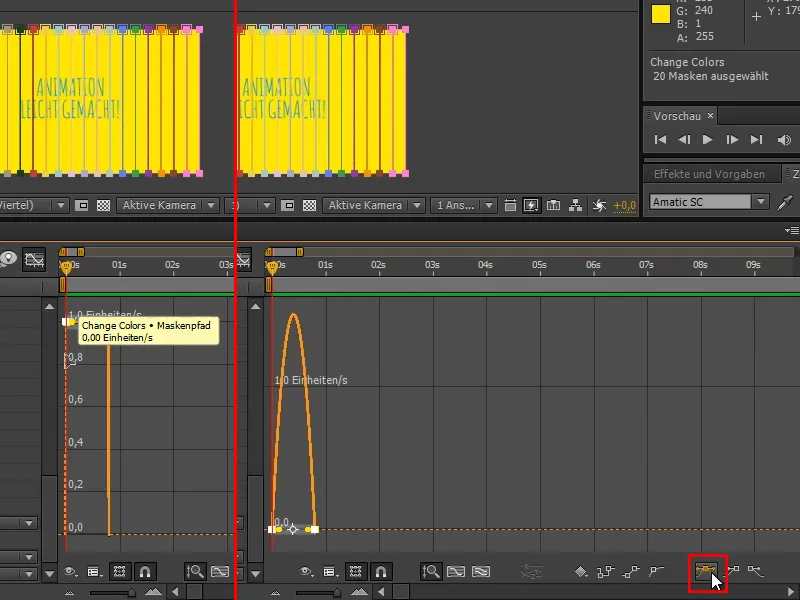Toggle Snap magnet in right graph editor
Screen dimensions: 800x600
[x=381, y=571]
